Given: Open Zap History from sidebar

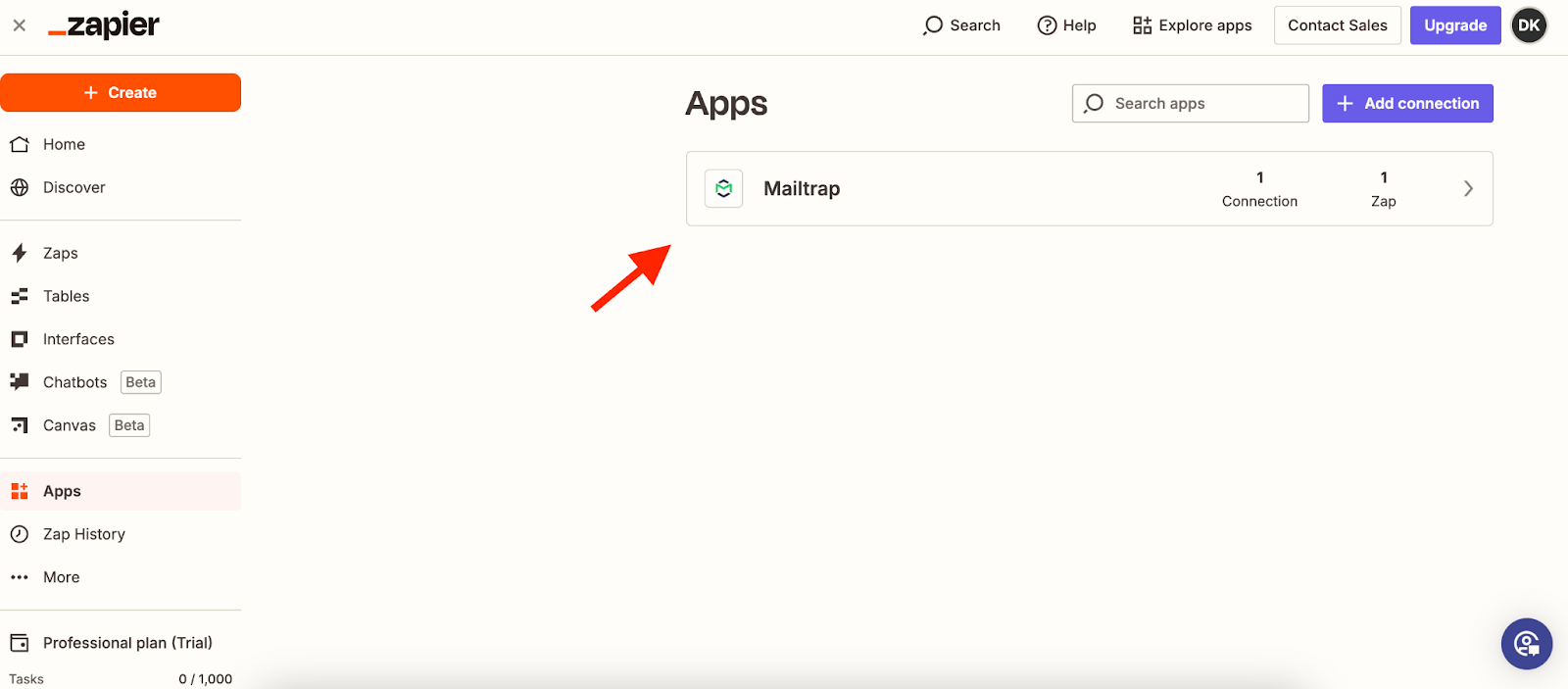Looking at the screenshot, I should 83,534.
